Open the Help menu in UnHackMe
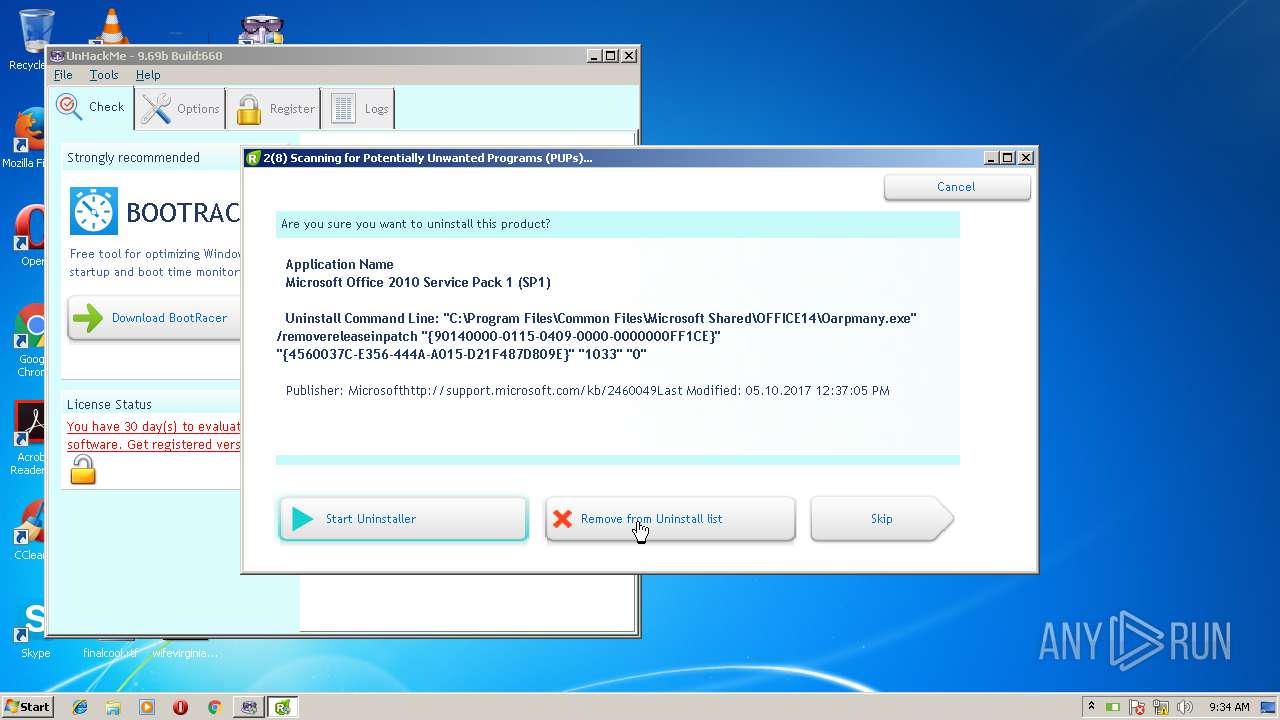The image size is (1280, 720). (148, 75)
